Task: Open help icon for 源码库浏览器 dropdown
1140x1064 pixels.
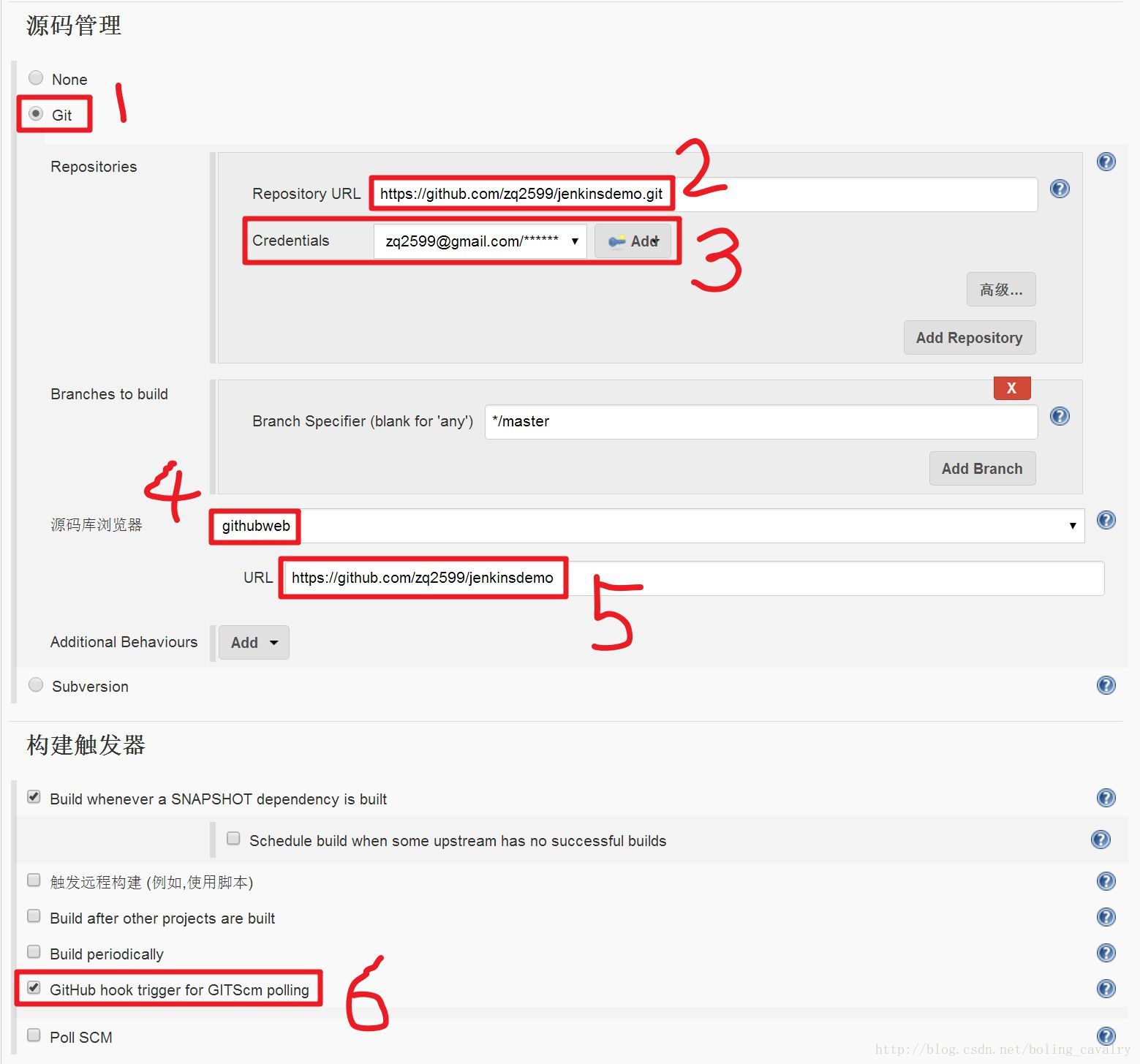Action: (1106, 520)
